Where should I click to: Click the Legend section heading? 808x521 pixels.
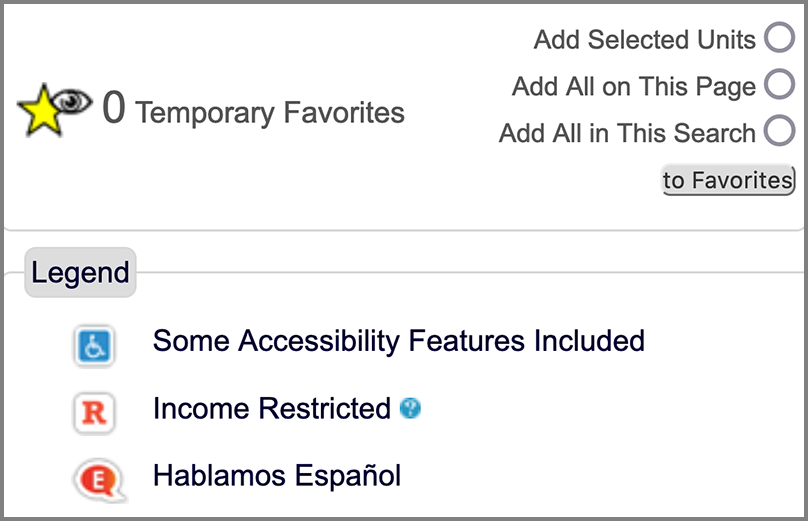[x=80, y=272]
